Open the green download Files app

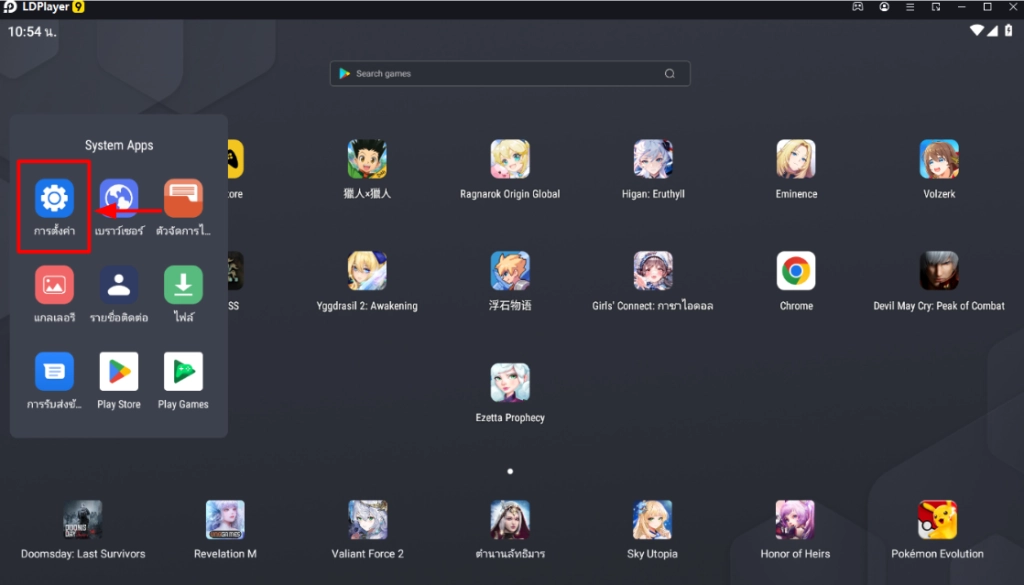(x=183, y=285)
